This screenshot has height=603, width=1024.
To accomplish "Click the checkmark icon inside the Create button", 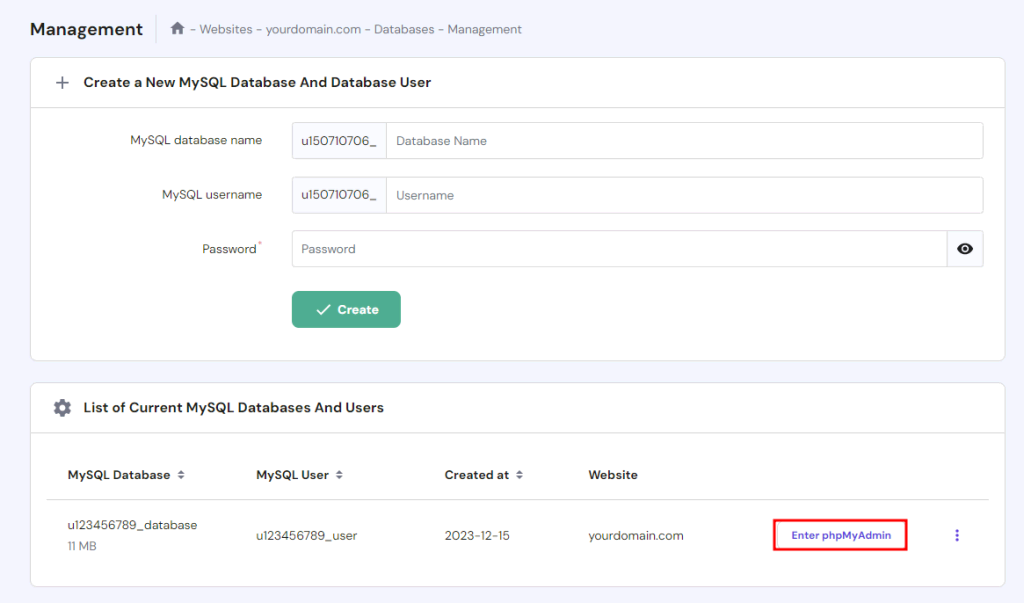I will [325, 309].
